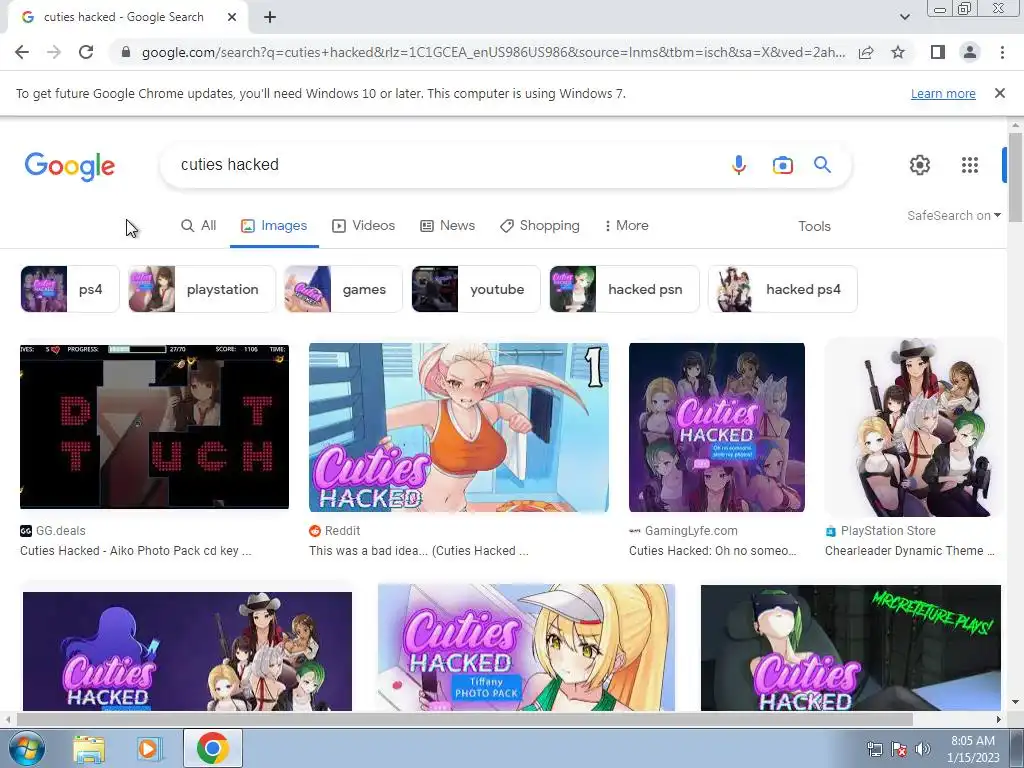Image resolution: width=1024 pixels, height=768 pixels.
Task: Open the Windows Start menu
Action: 26,748
